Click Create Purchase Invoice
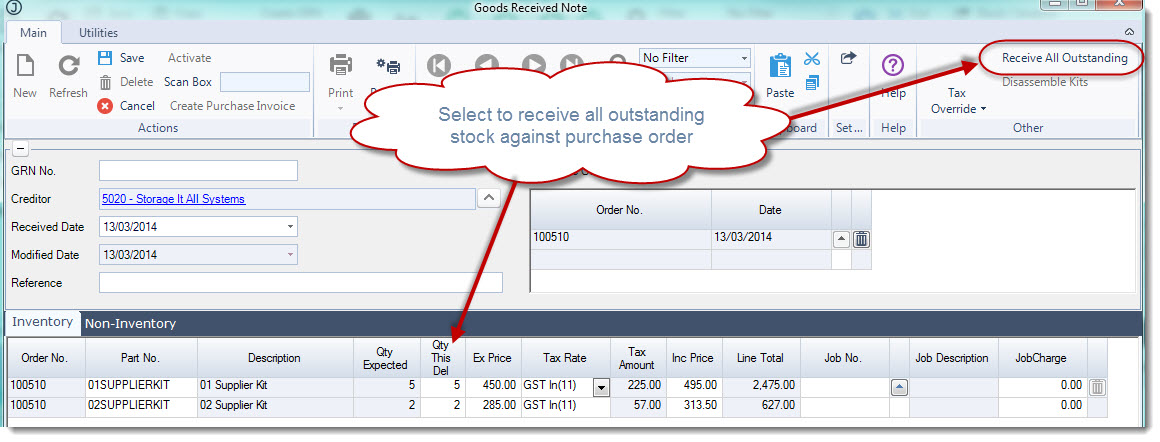The height and width of the screenshot is (442, 1160). point(232,106)
